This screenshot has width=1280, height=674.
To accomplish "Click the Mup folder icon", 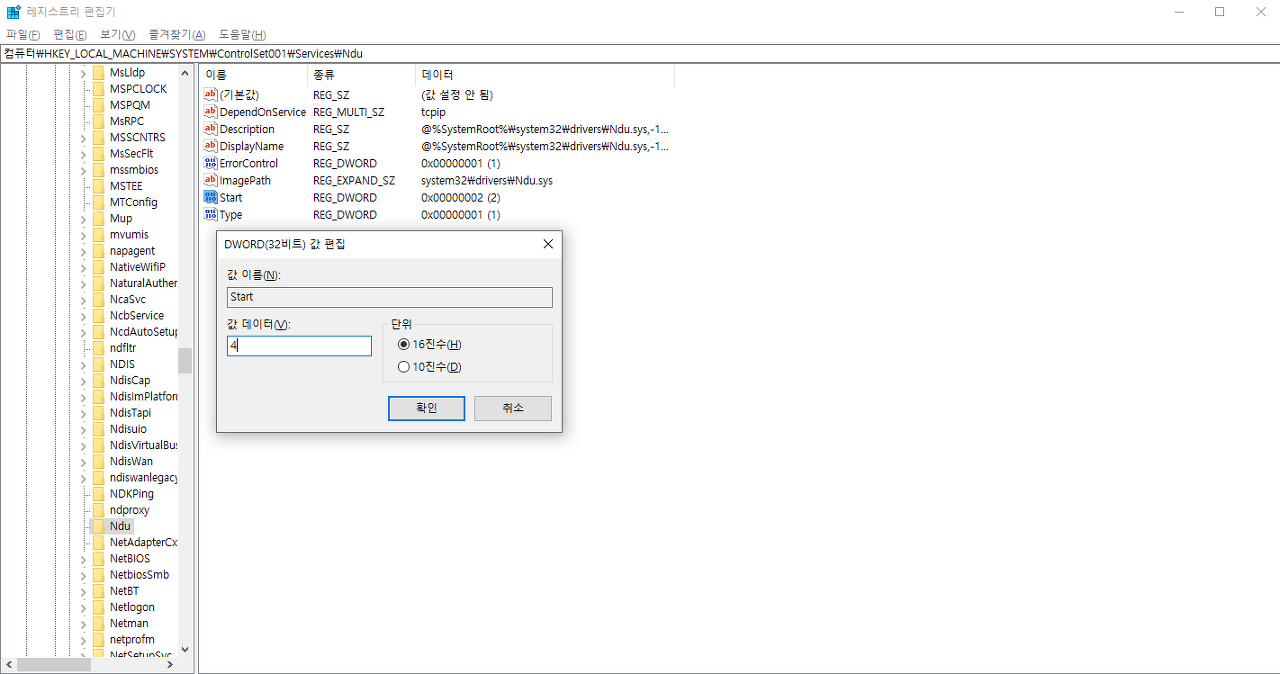I will pyautogui.click(x=98, y=218).
